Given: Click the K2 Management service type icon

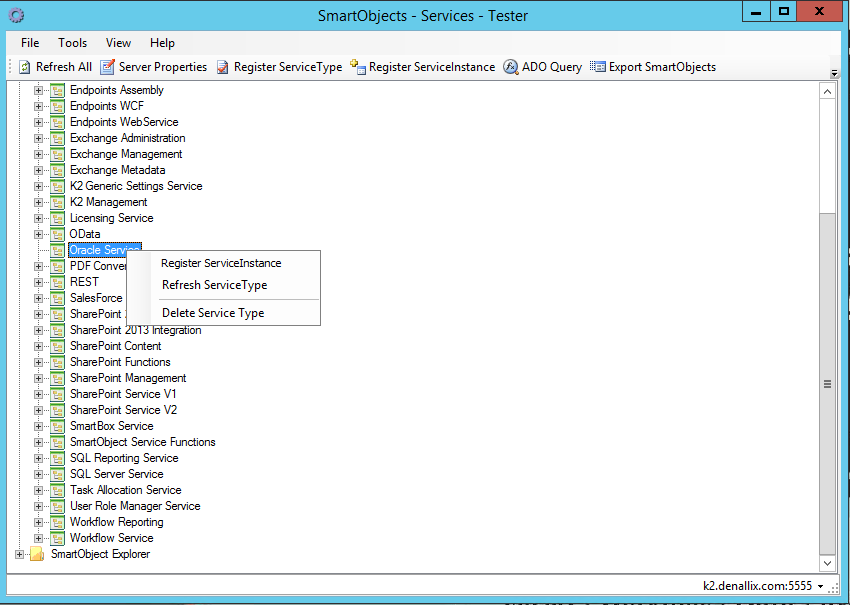Looking at the screenshot, I should [x=57, y=202].
